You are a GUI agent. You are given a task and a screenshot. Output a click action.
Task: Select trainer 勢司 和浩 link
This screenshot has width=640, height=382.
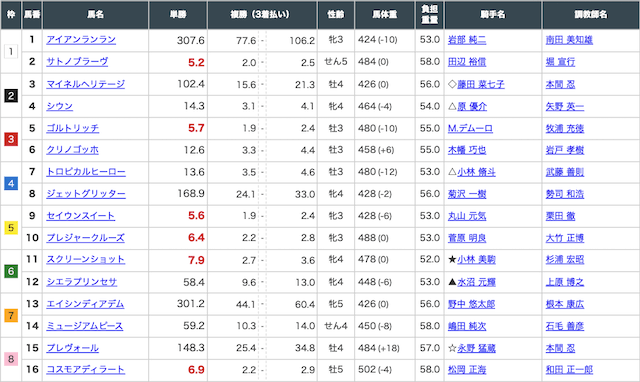pyautogui.click(x=565, y=194)
